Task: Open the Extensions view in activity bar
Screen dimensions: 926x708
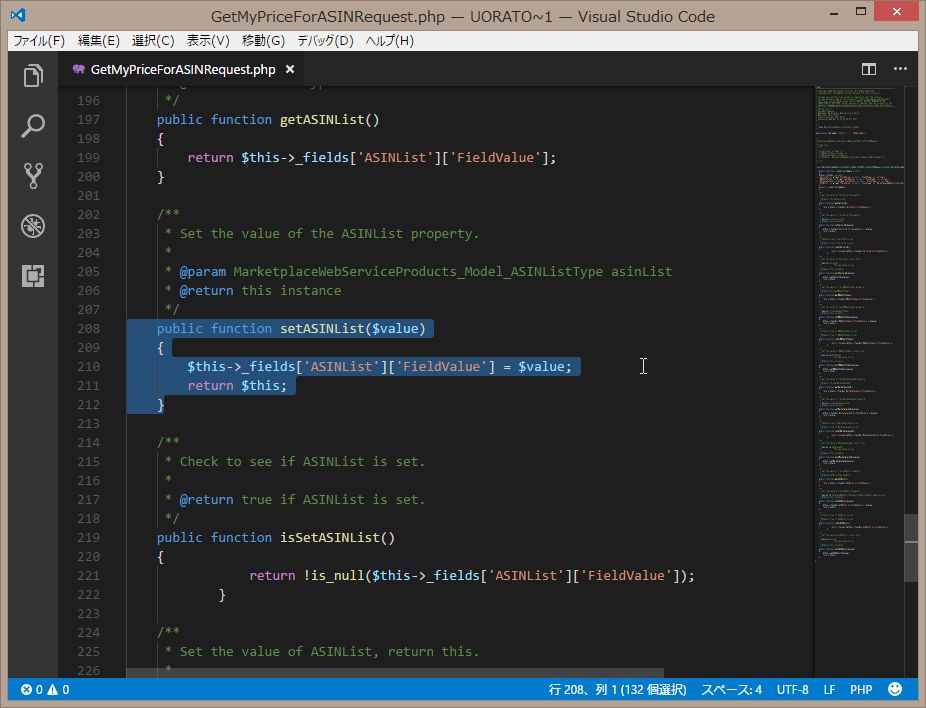Action: click(33, 276)
